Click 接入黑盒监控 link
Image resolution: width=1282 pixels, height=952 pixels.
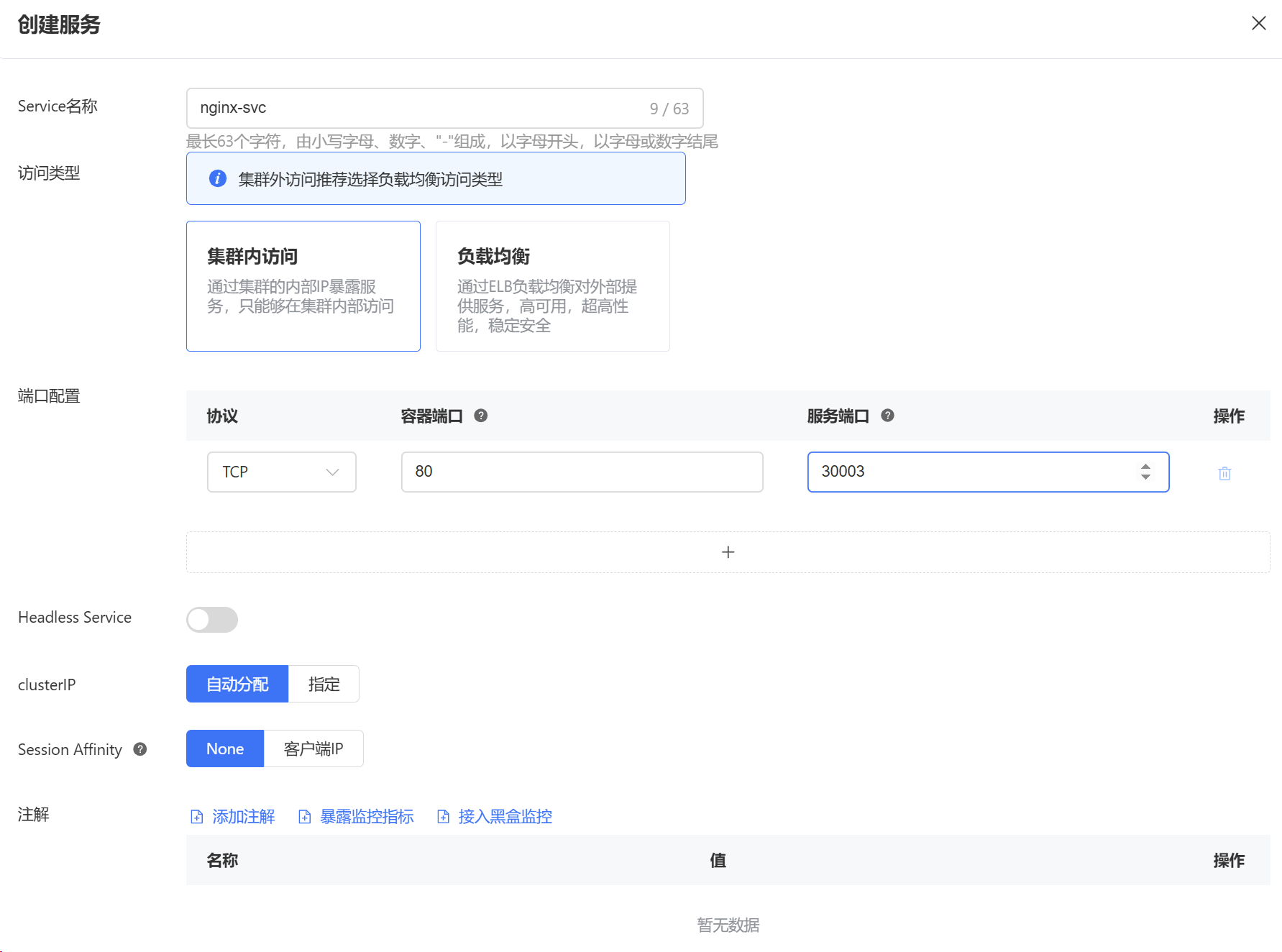[x=505, y=816]
